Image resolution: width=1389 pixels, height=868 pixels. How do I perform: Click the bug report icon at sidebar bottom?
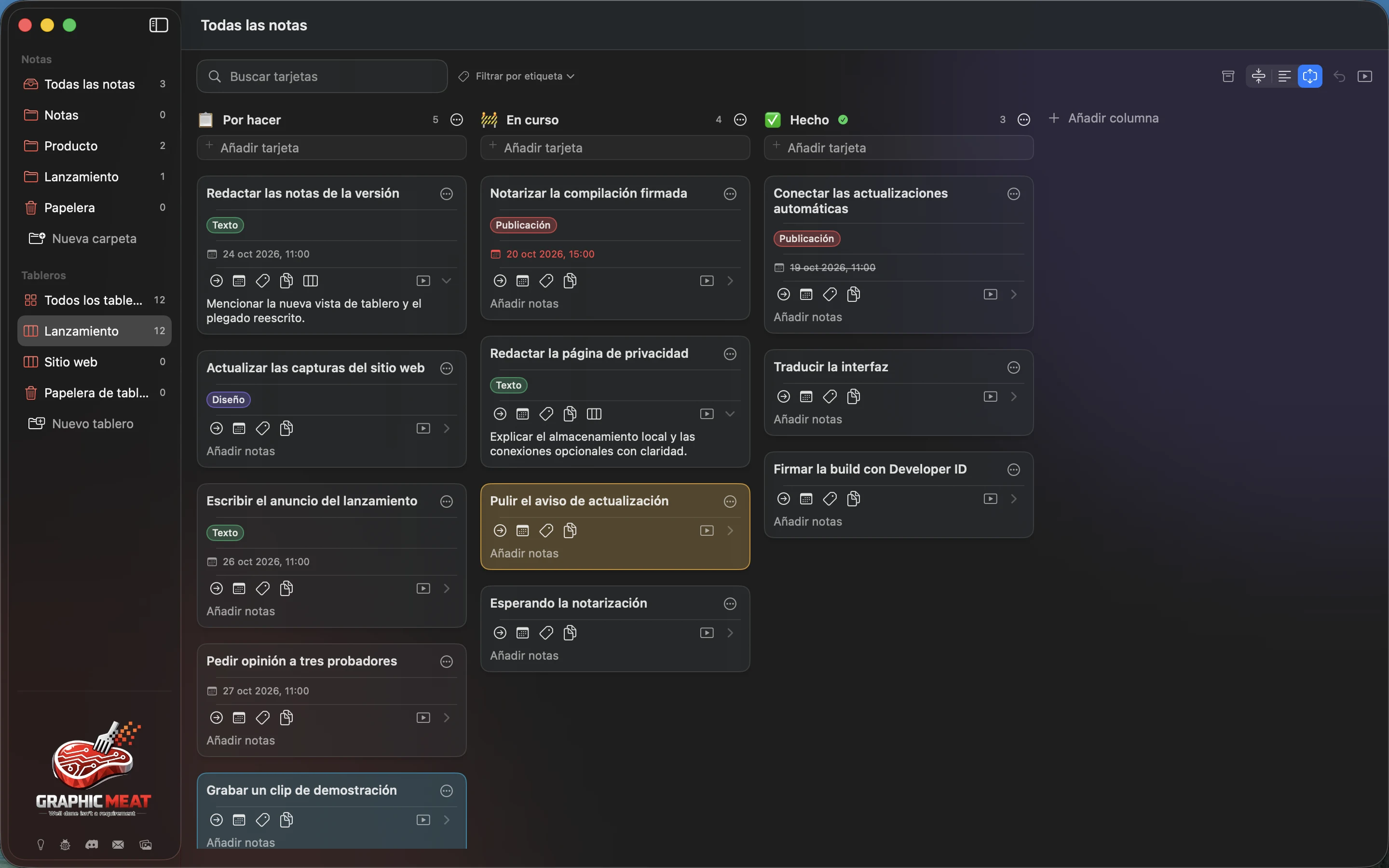point(66,844)
